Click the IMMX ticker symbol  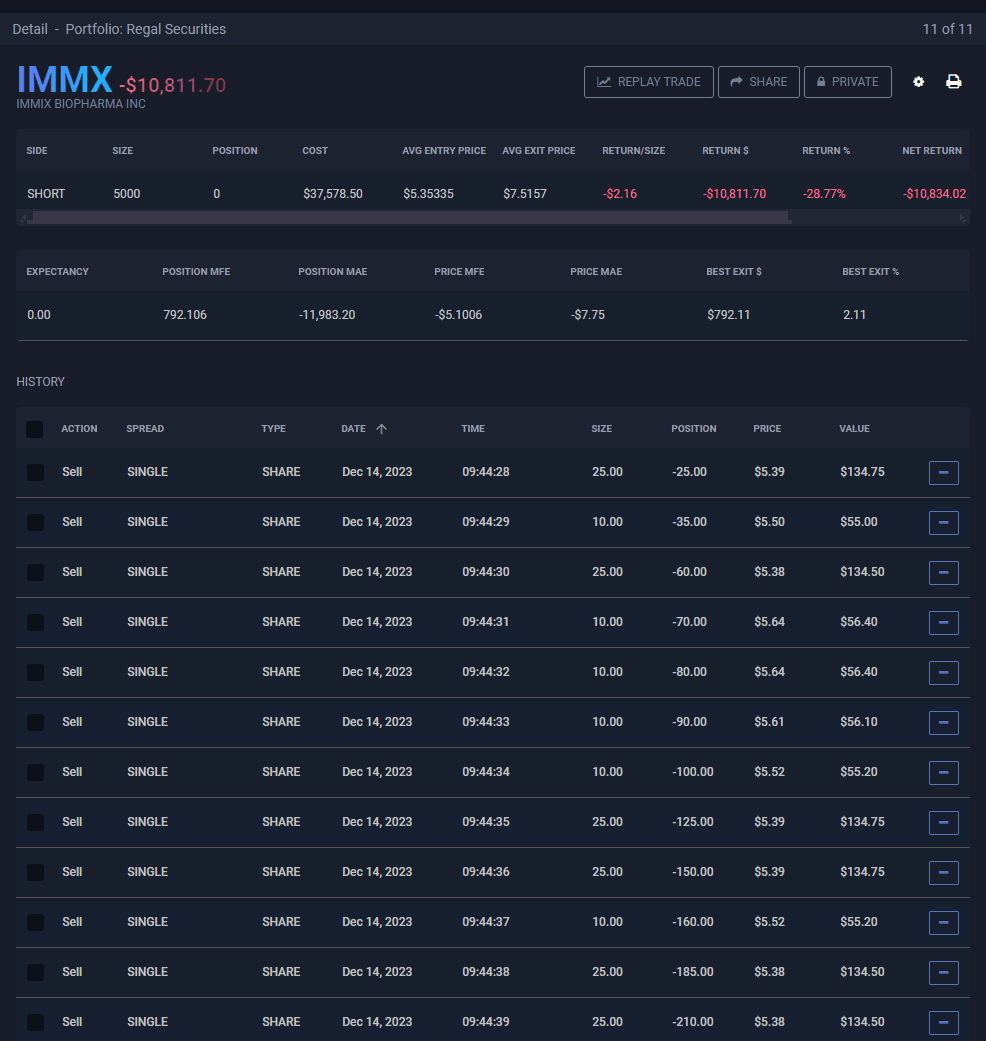pos(64,80)
